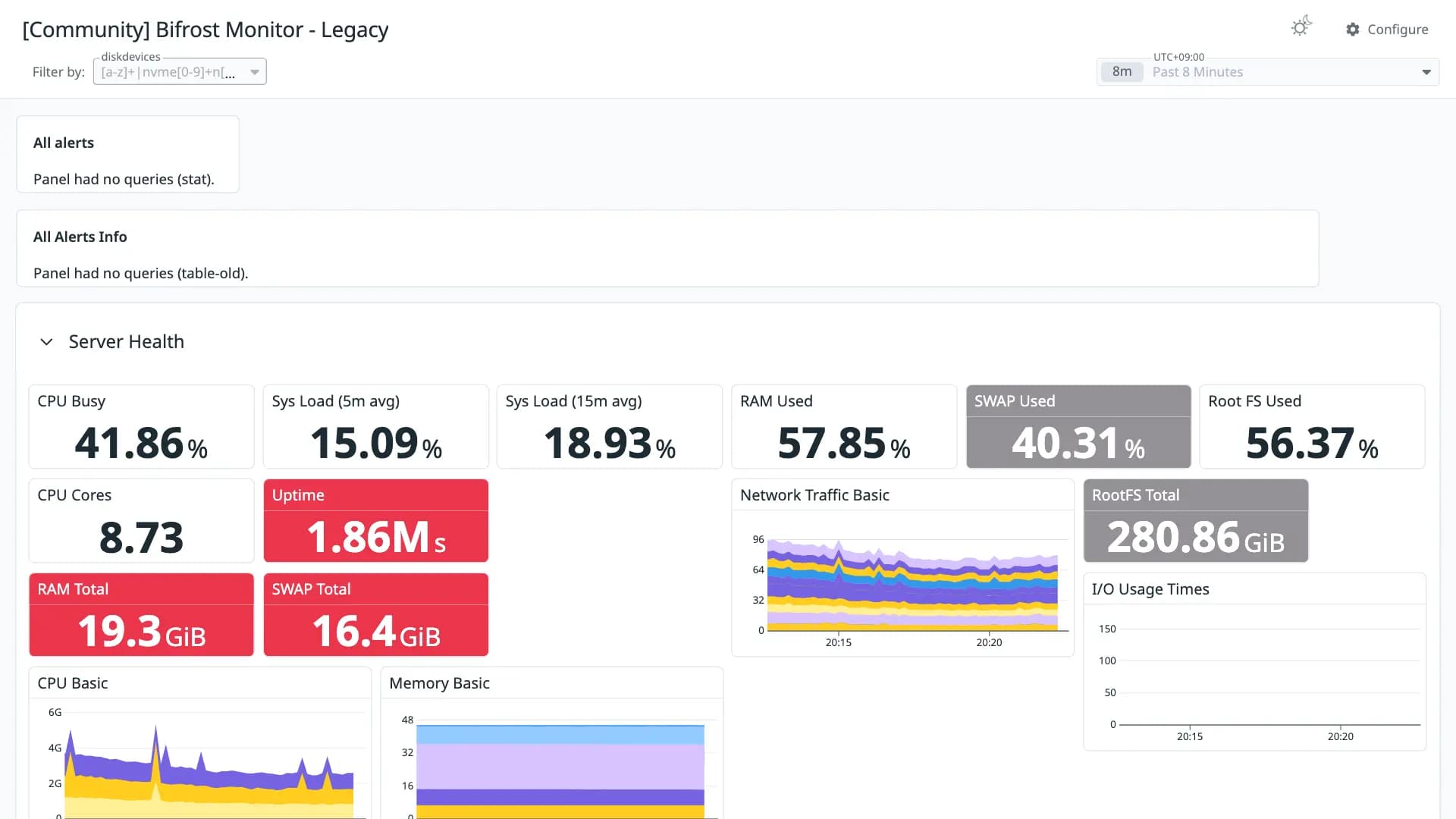
Task: Click the All Alerts Info panel title
Action: click(80, 237)
